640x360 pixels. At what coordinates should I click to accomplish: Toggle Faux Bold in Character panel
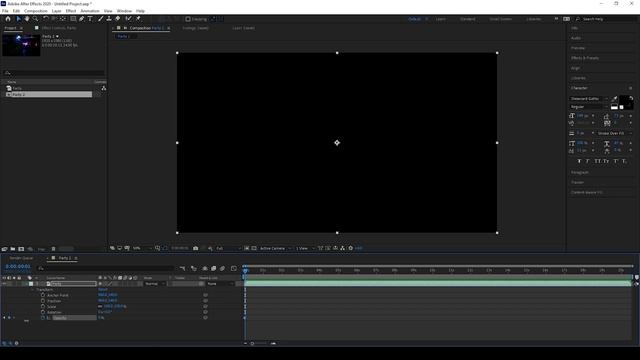click(579, 161)
